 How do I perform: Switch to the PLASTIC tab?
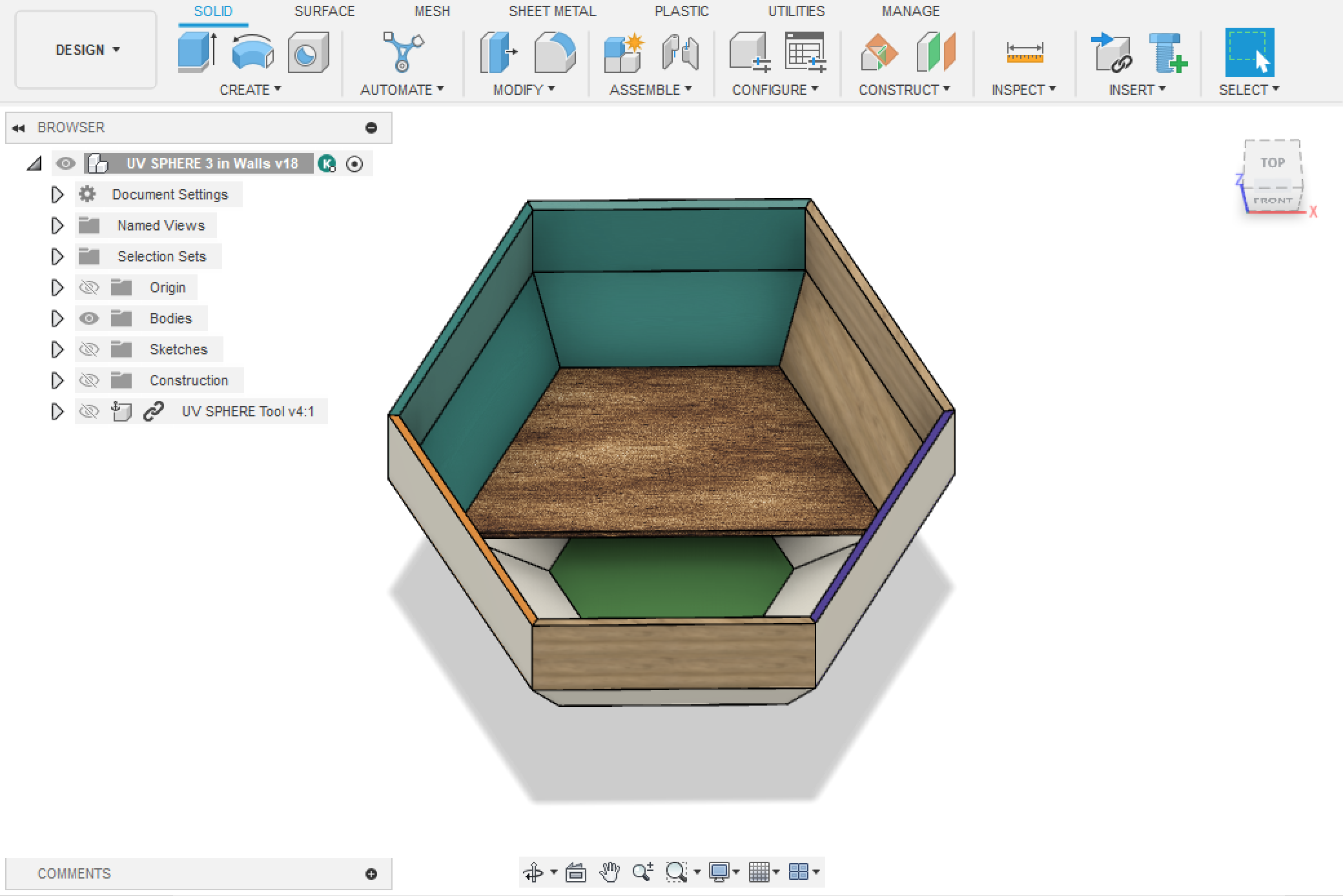click(681, 11)
